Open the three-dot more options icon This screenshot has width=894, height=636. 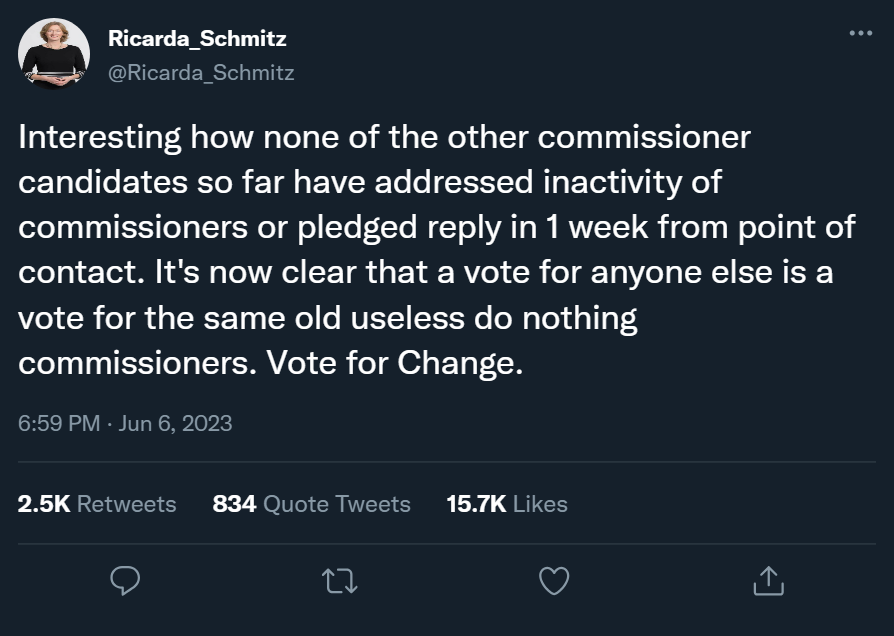[858, 33]
